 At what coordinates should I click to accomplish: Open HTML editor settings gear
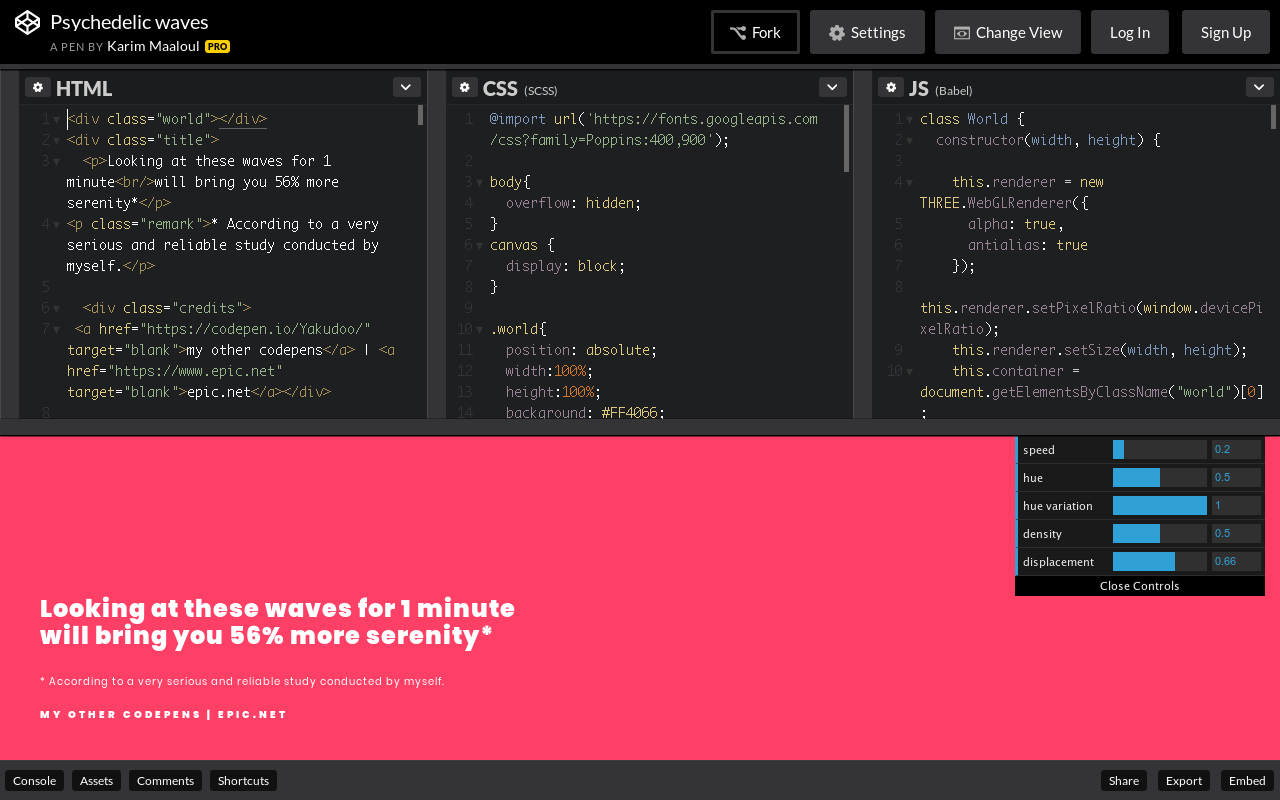(x=38, y=87)
